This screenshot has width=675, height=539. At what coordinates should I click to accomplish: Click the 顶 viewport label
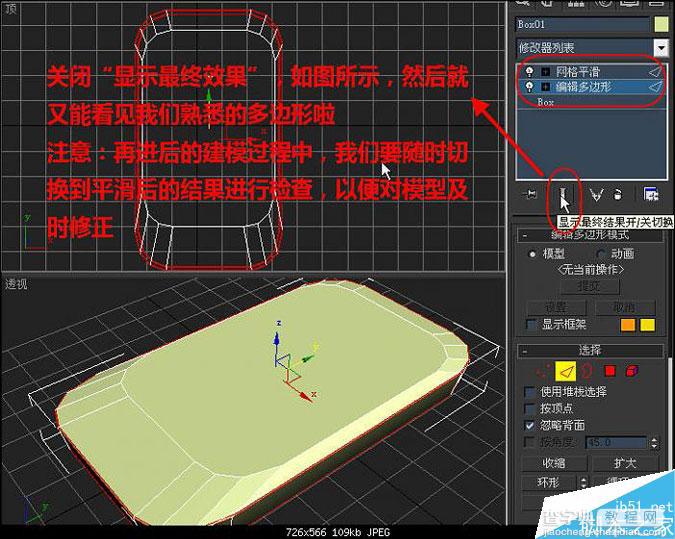(x=10, y=9)
